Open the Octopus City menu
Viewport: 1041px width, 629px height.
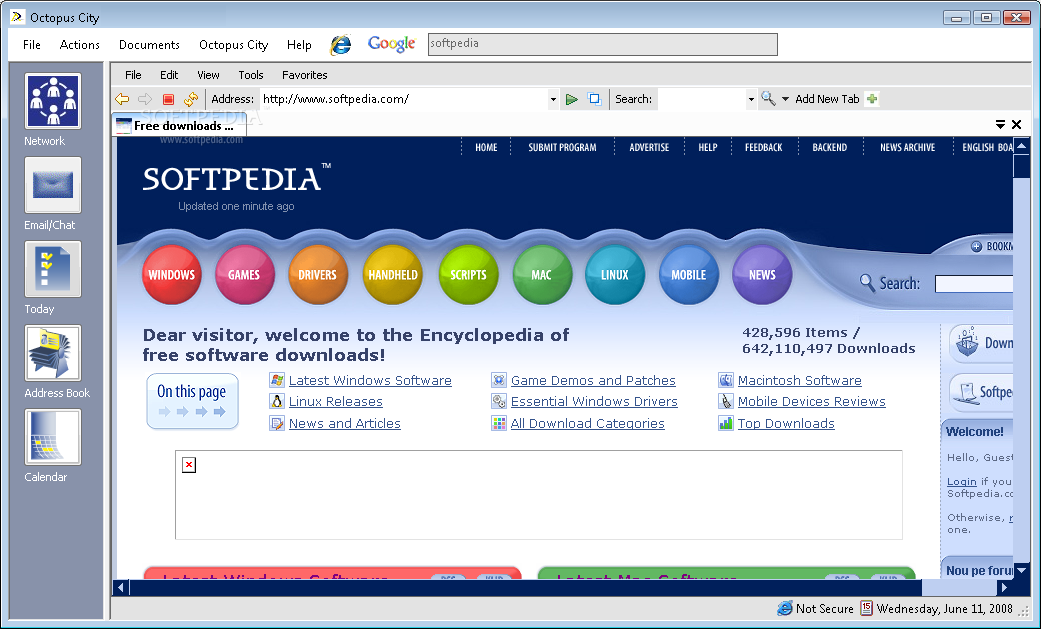[234, 45]
